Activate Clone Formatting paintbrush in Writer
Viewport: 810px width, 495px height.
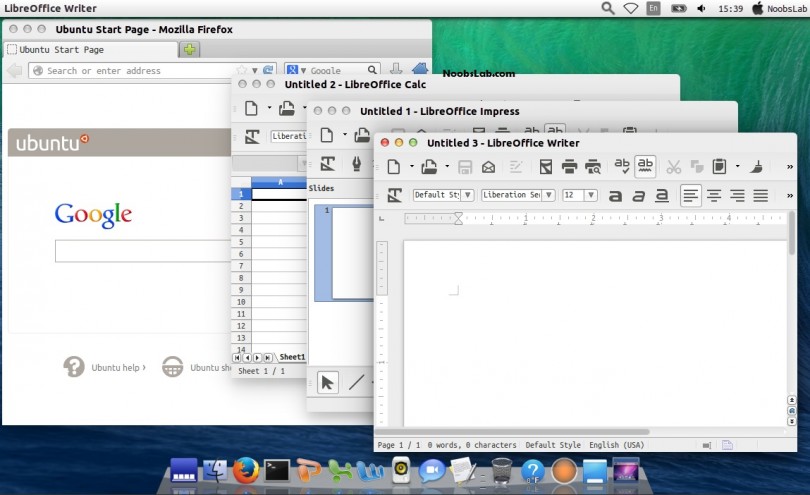click(756, 166)
